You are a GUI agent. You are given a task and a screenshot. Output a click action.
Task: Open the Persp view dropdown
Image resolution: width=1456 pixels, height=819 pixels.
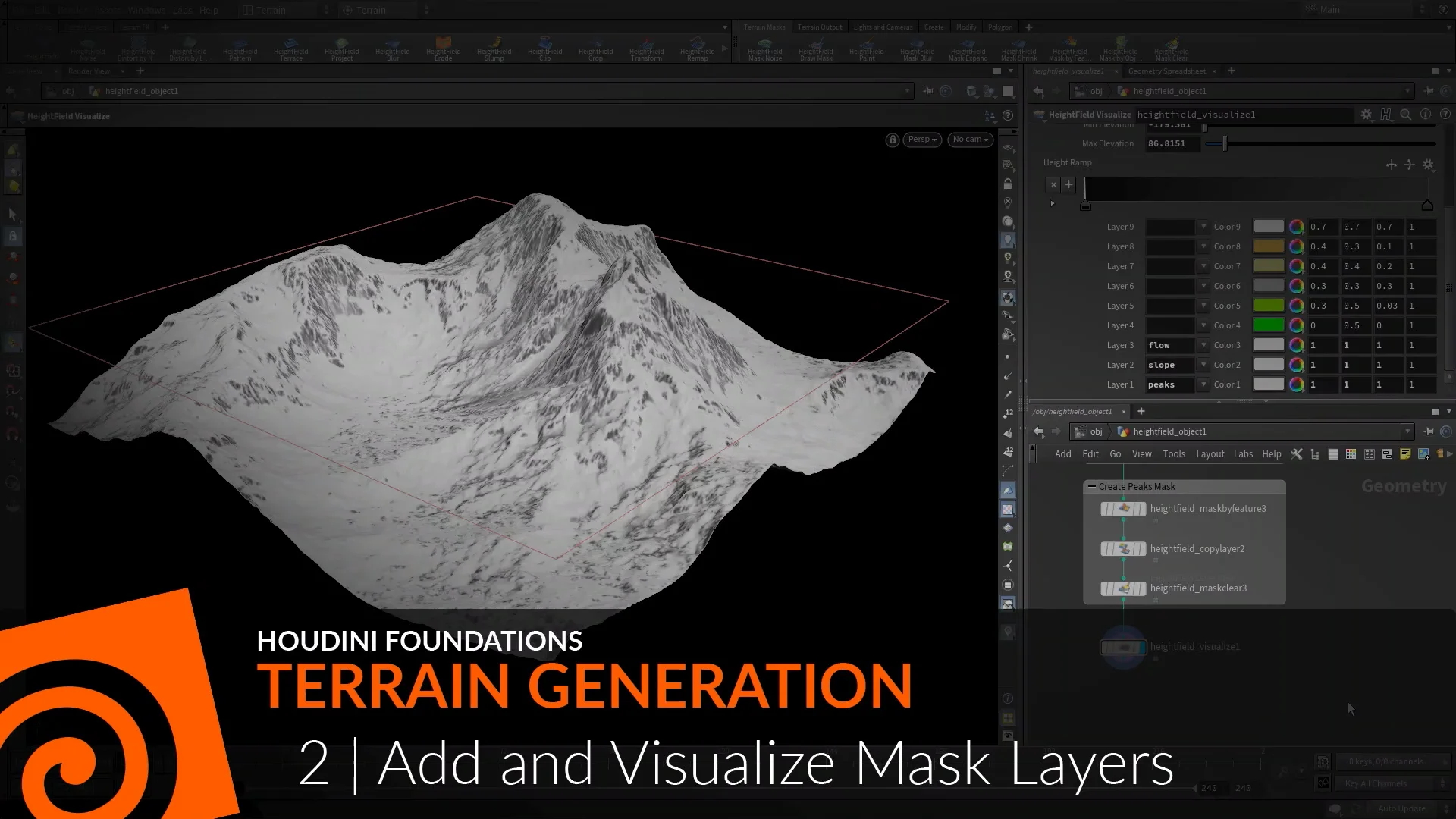[x=921, y=140]
